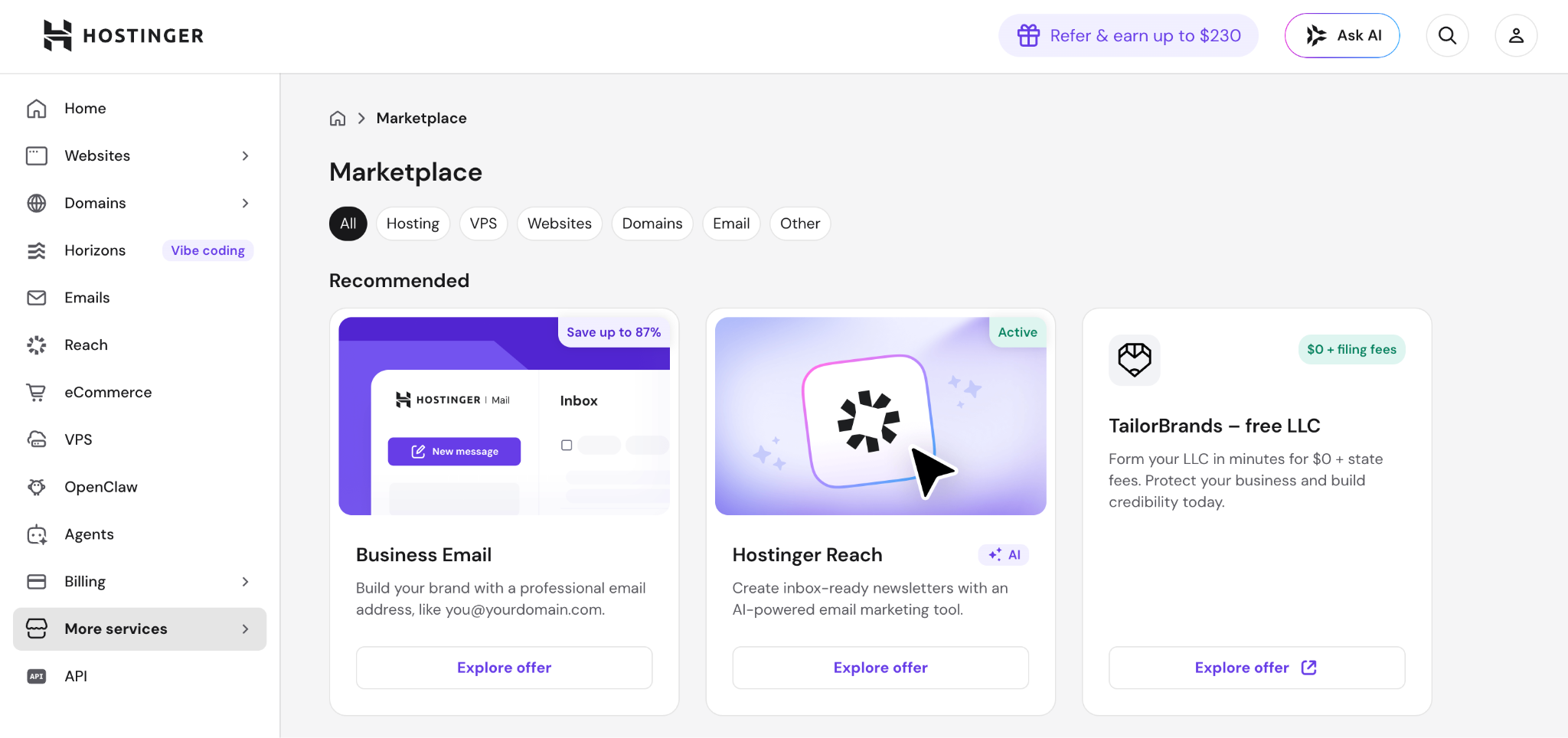Click the Save up to 87% badge
Screen dimensions: 1568x738
614,332
